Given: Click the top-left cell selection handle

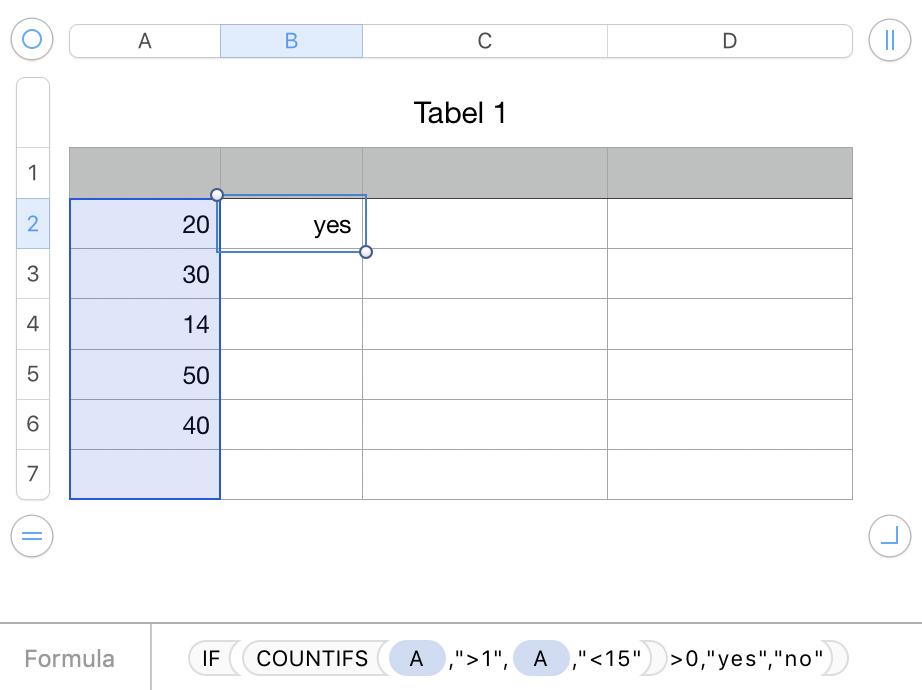Looking at the screenshot, I should (217, 195).
